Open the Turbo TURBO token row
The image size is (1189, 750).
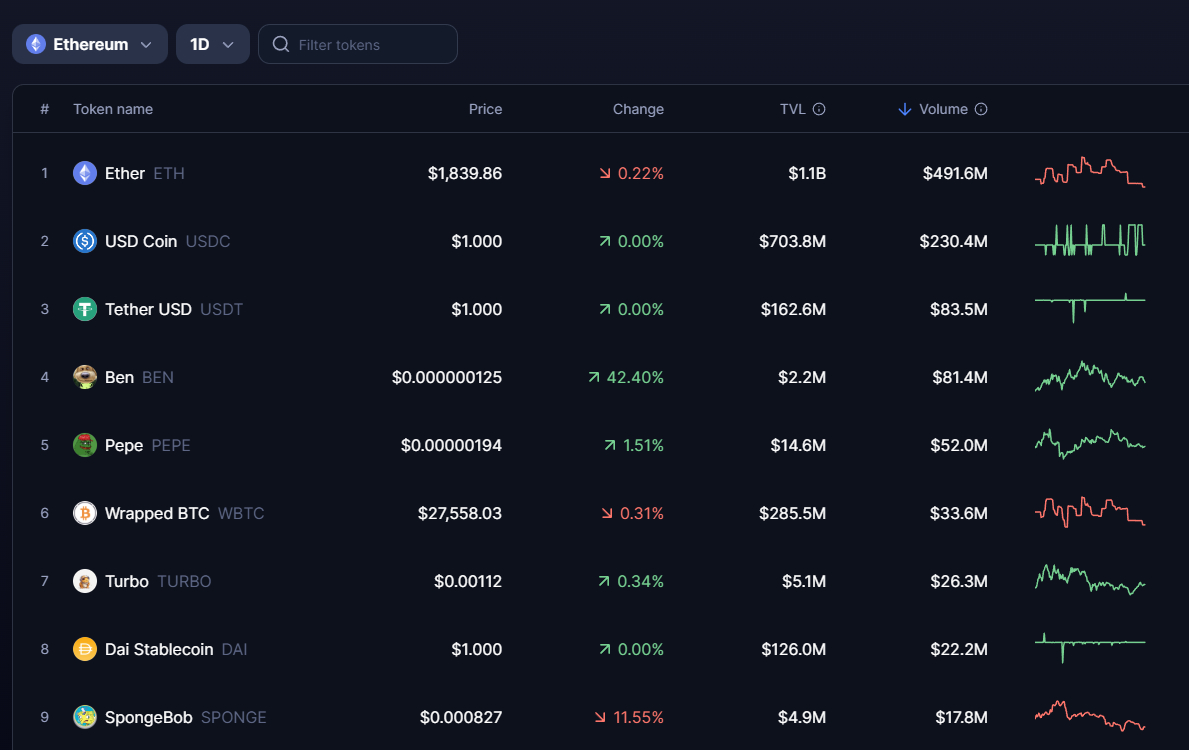coord(601,581)
